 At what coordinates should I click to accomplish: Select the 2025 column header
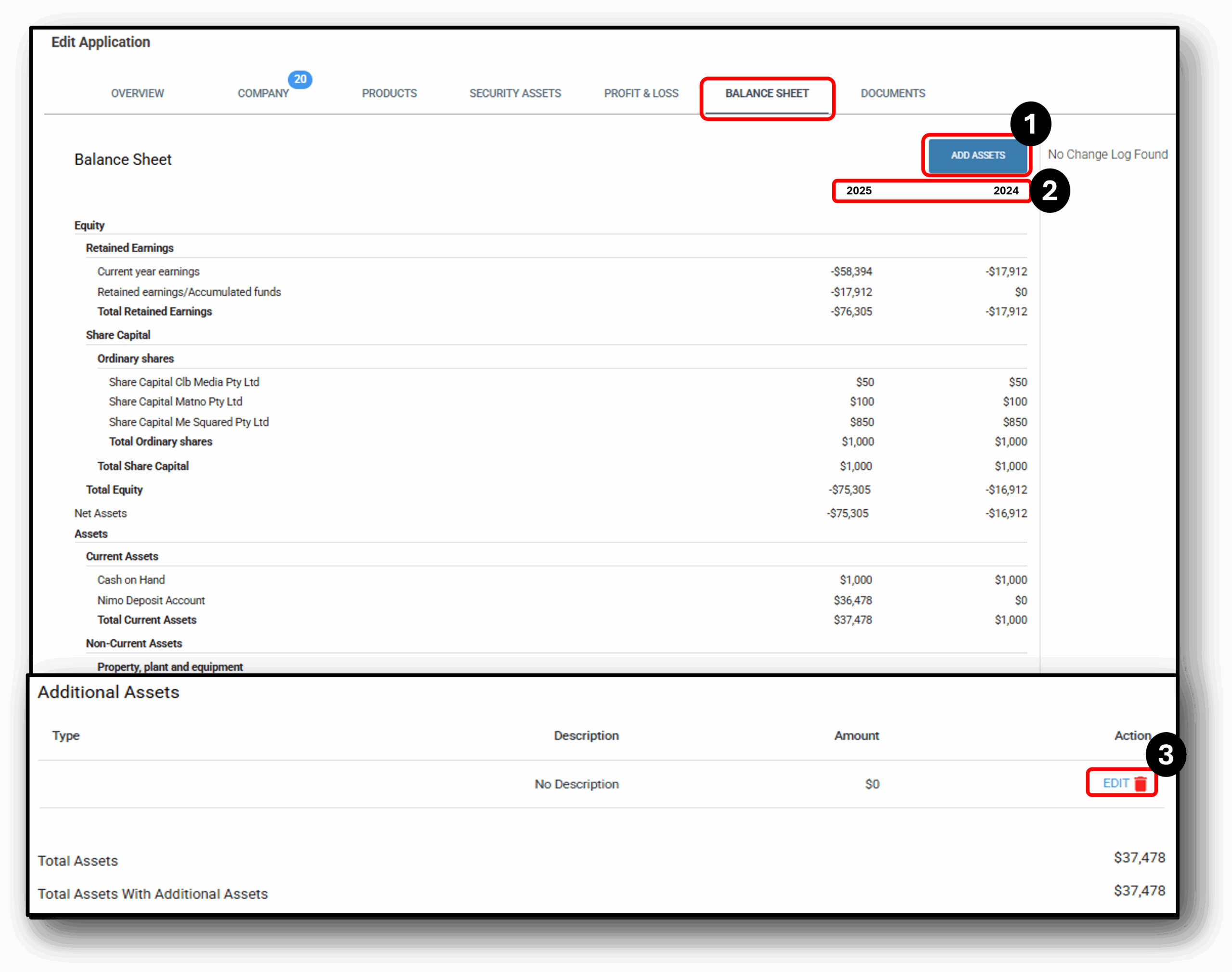[860, 191]
